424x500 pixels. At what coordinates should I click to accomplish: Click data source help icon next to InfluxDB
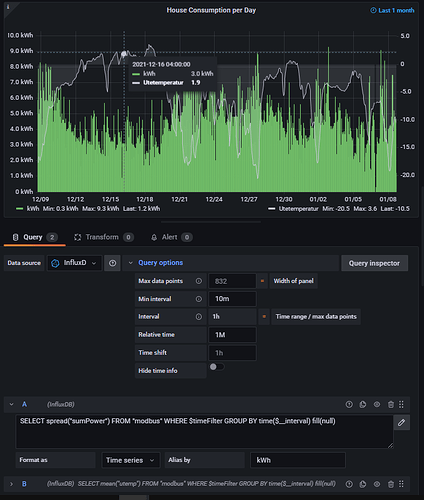click(x=113, y=263)
